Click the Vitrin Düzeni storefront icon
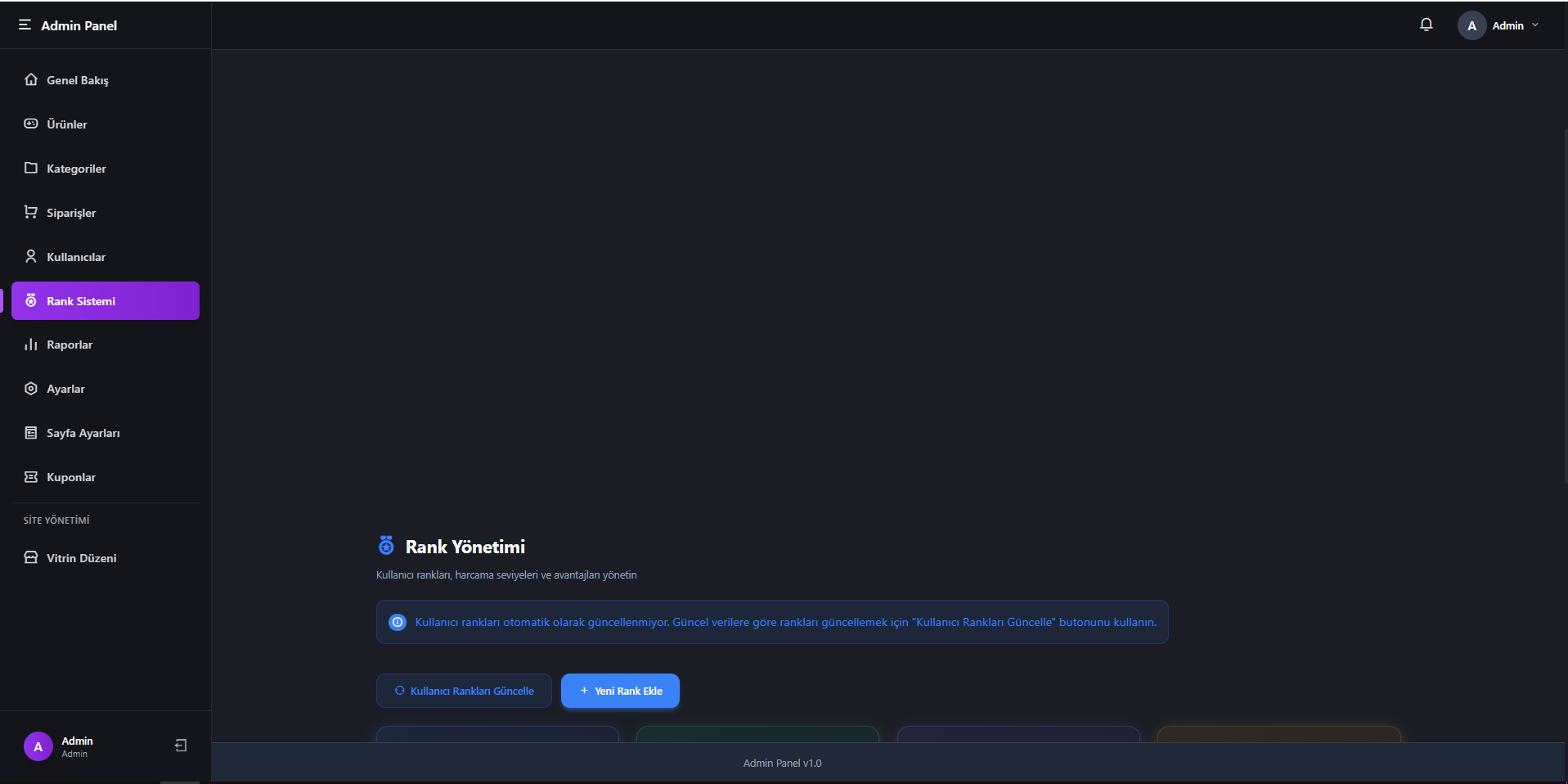The image size is (1568, 784). (31, 557)
